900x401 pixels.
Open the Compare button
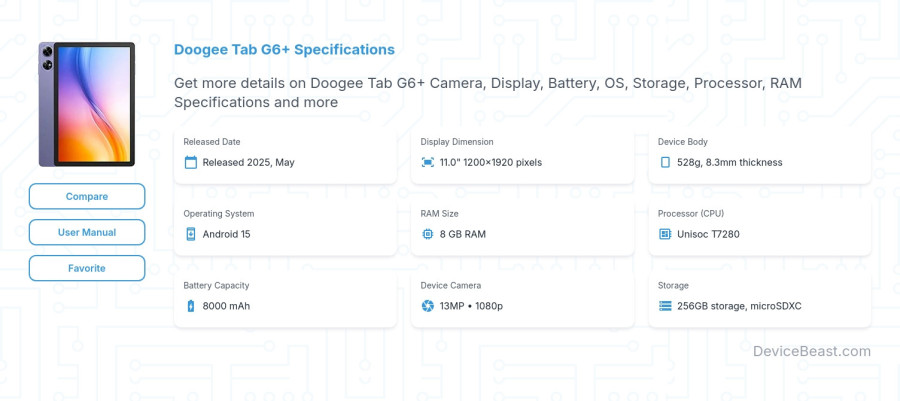[87, 196]
